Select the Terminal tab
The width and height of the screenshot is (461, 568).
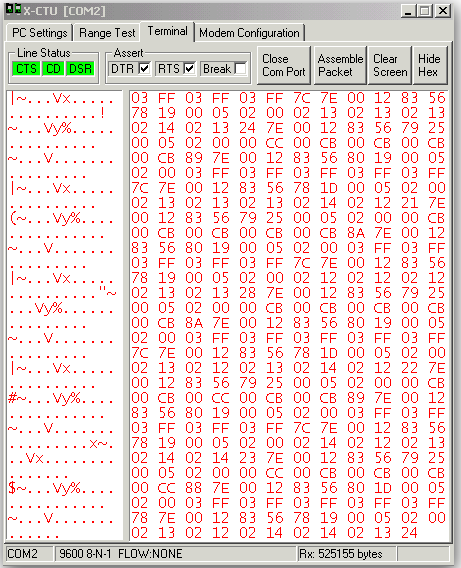tap(167, 31)
